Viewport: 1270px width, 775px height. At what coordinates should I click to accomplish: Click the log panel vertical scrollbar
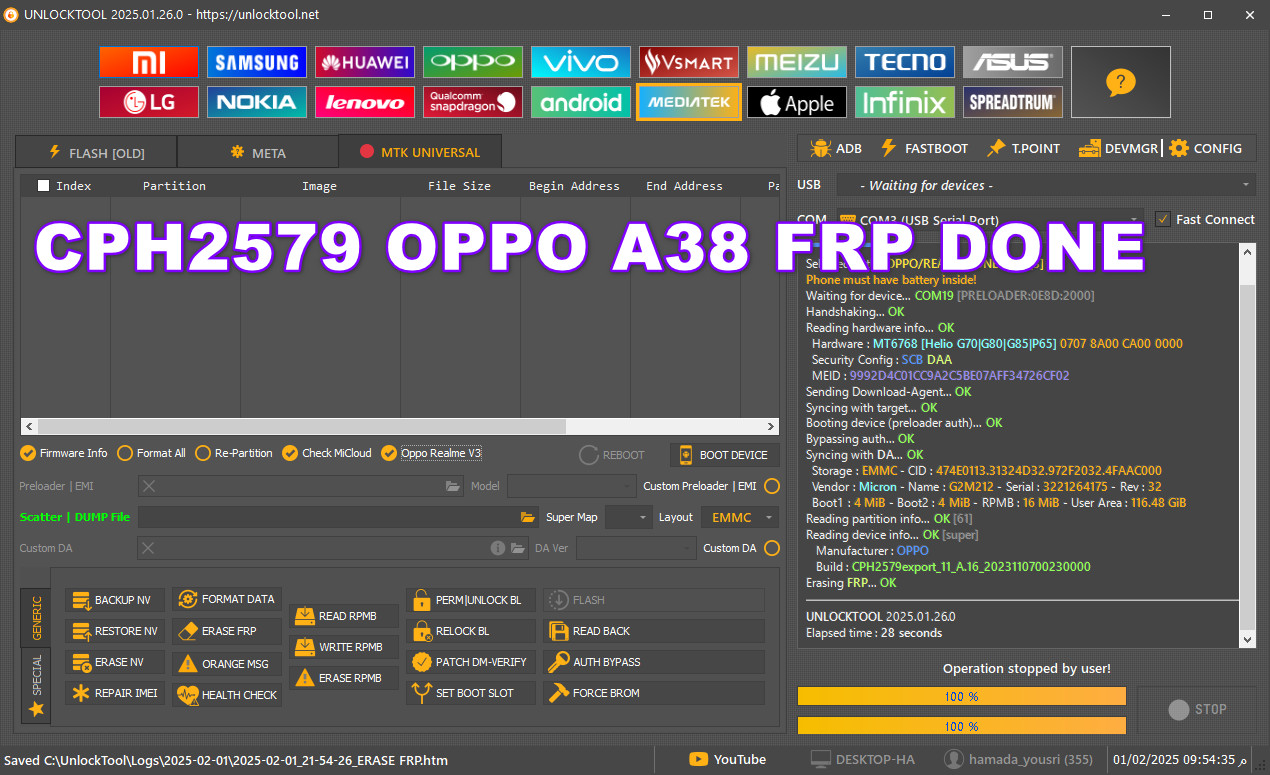pyautogui.click(x=1247, y=445)
